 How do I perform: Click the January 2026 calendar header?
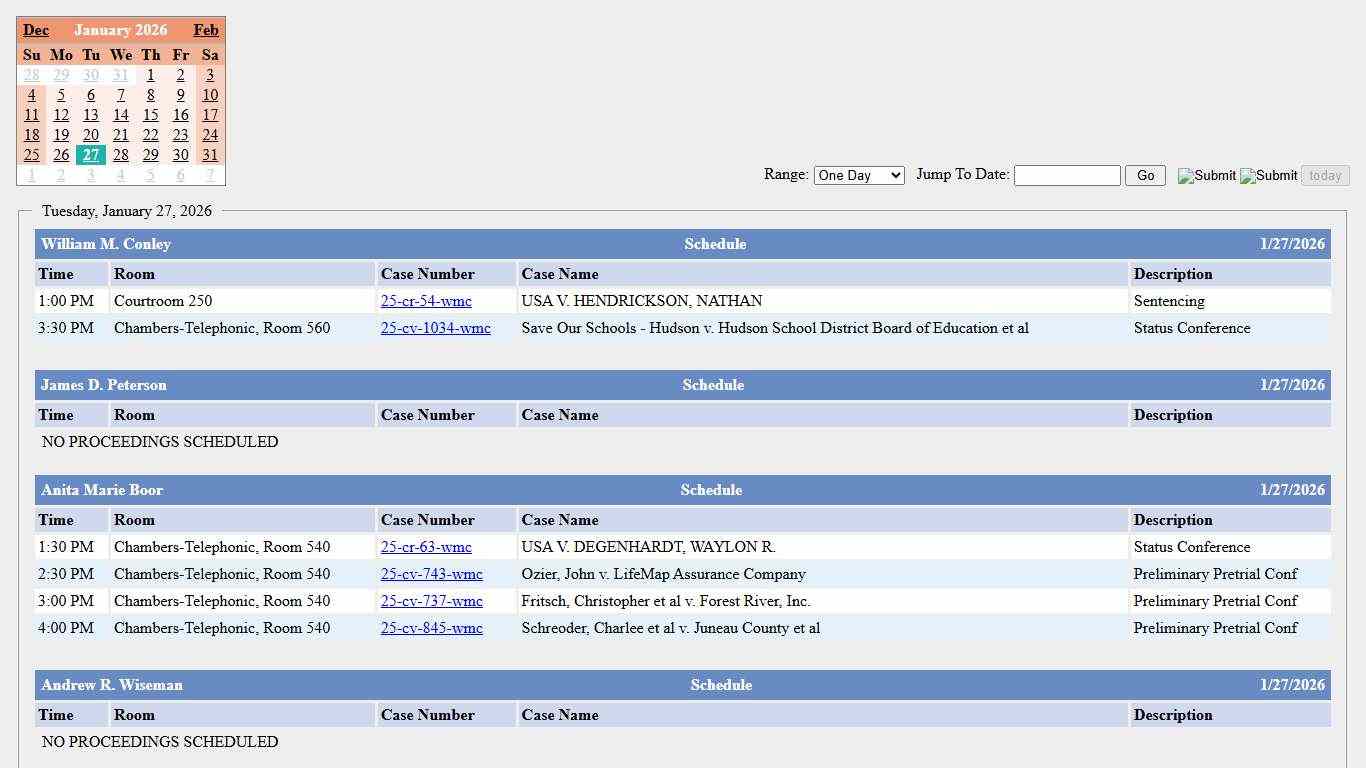[121, 30]
